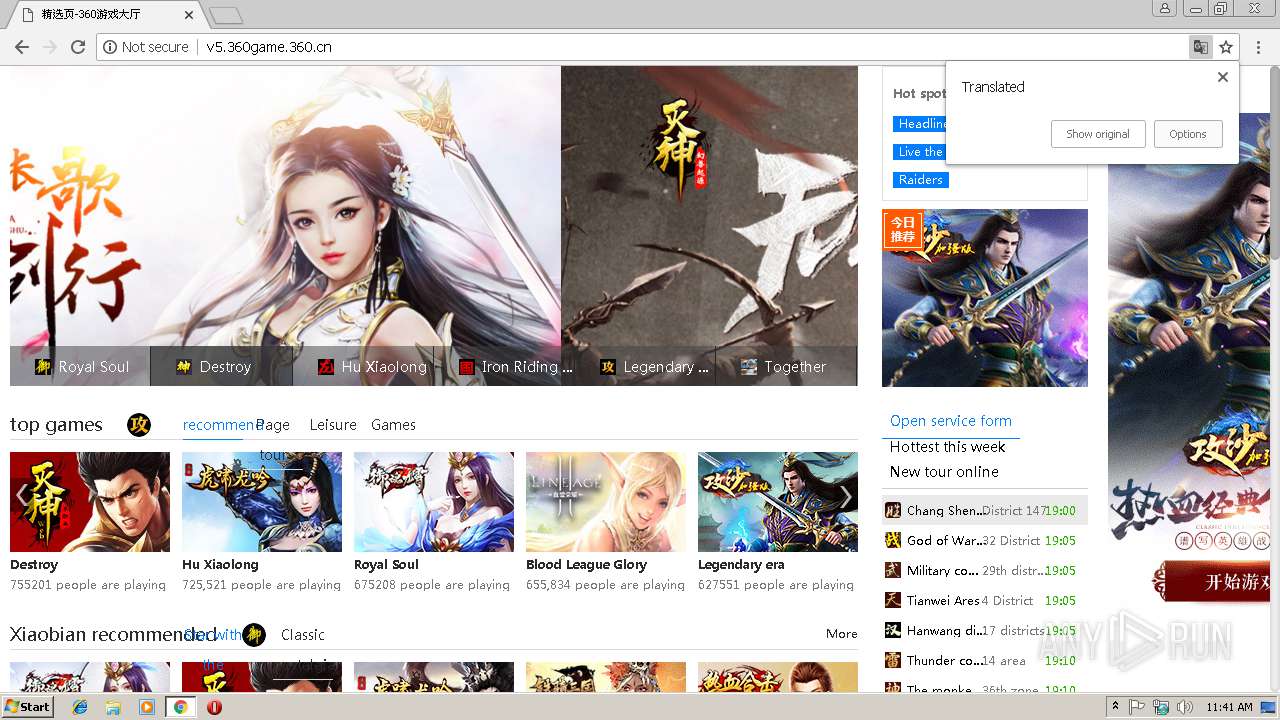1280x720 pixels.
Task: Show previous top games with left arrow
Action: 22,497
